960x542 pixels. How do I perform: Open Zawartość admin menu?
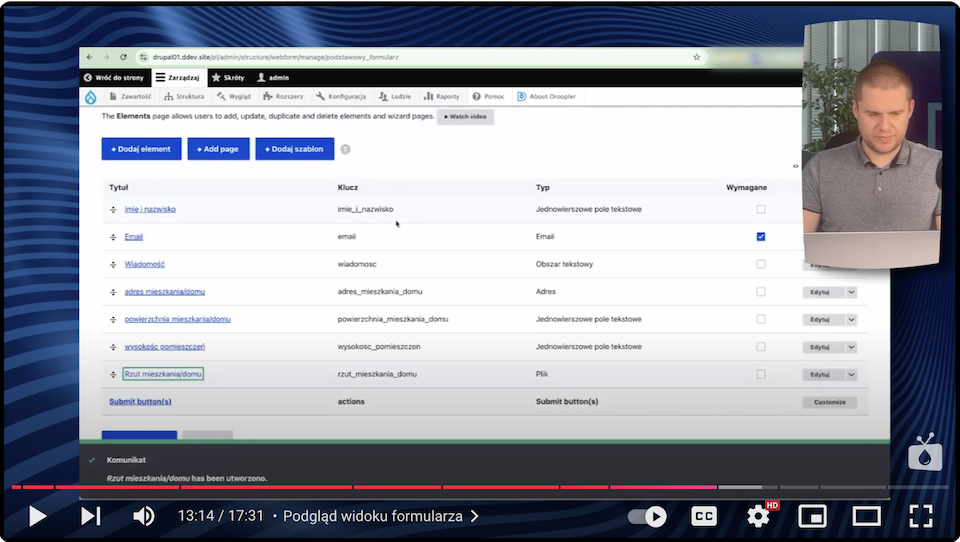point(130,97)
